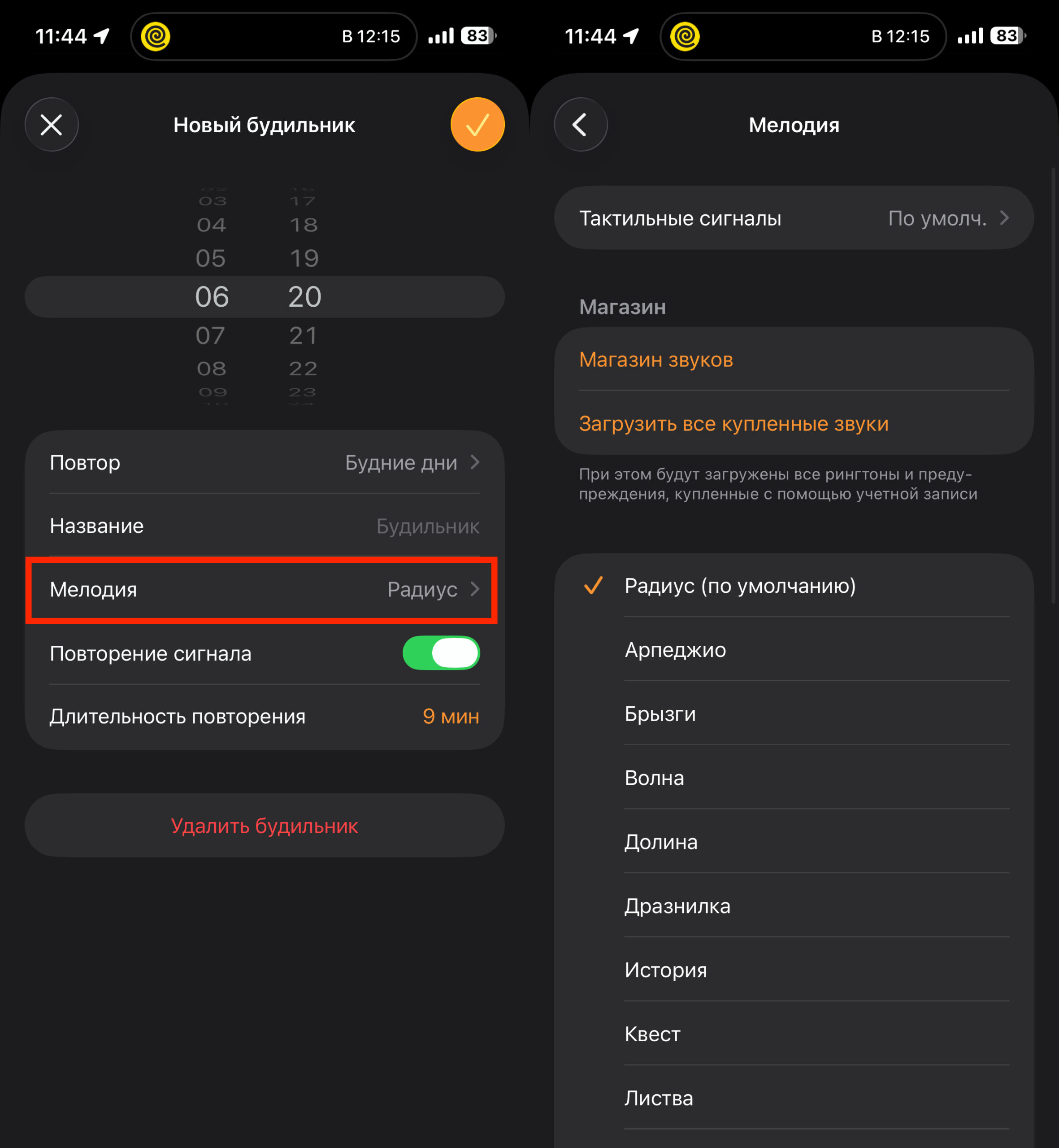The width and height of the screenshot is (1059, 1148).
Task: Select hour 07 in the time picker
Action: tap(211, 335)
